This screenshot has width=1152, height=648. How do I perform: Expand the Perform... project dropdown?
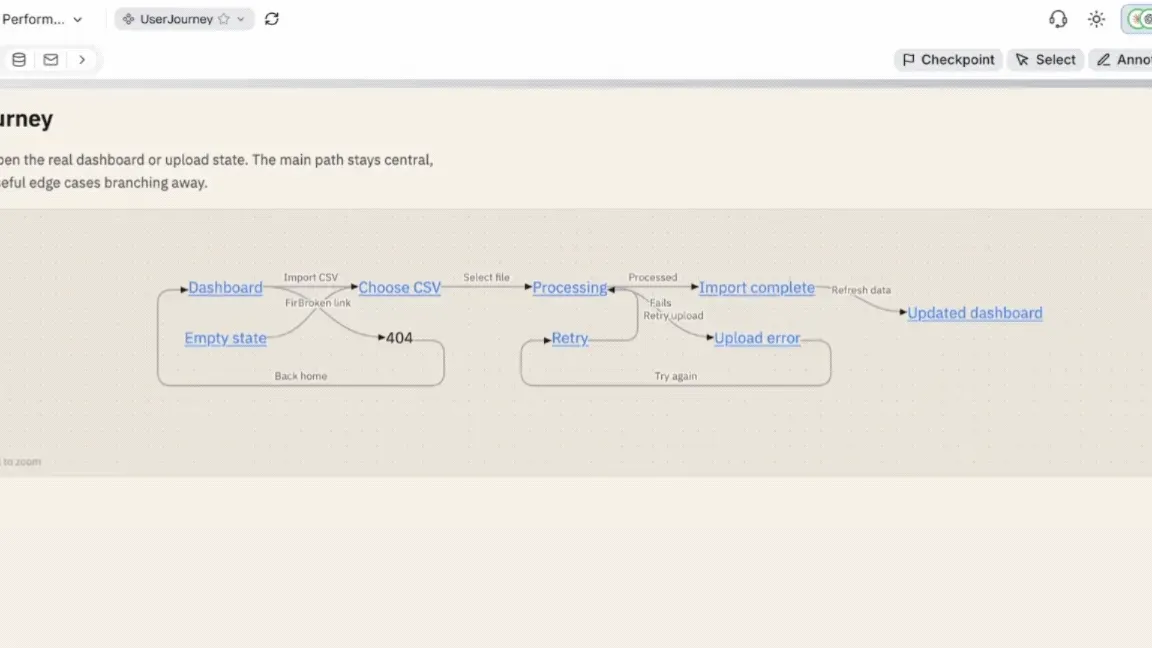[77, 20]
